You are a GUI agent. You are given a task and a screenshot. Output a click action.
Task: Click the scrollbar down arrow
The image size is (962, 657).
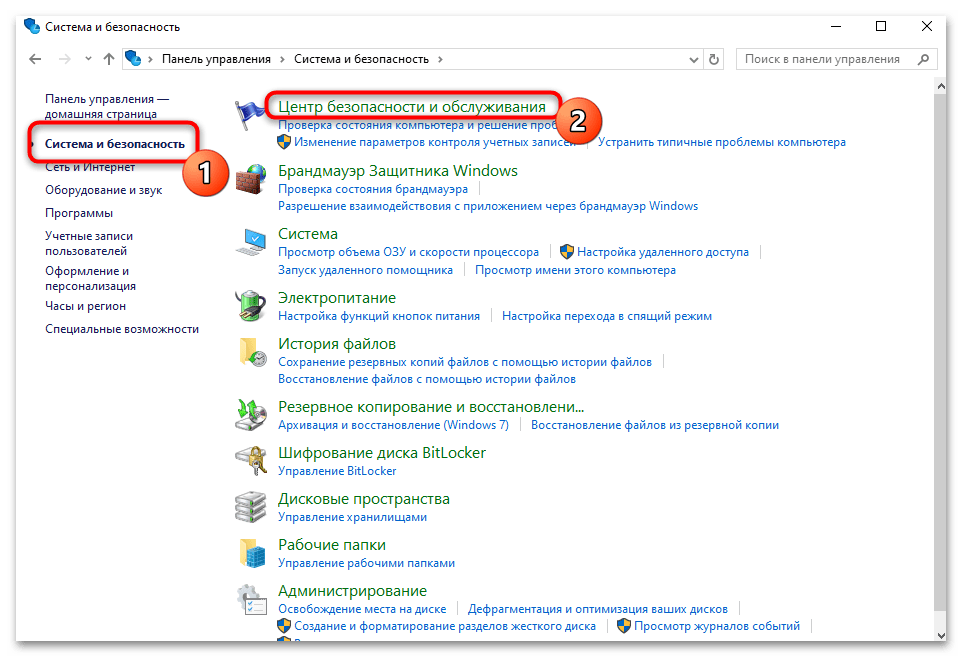pos(941,634)
